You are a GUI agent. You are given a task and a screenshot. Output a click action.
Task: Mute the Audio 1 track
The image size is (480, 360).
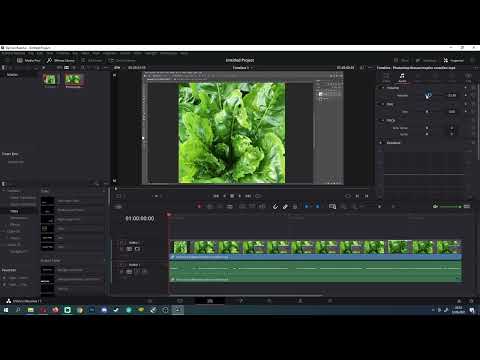(144, 271)
